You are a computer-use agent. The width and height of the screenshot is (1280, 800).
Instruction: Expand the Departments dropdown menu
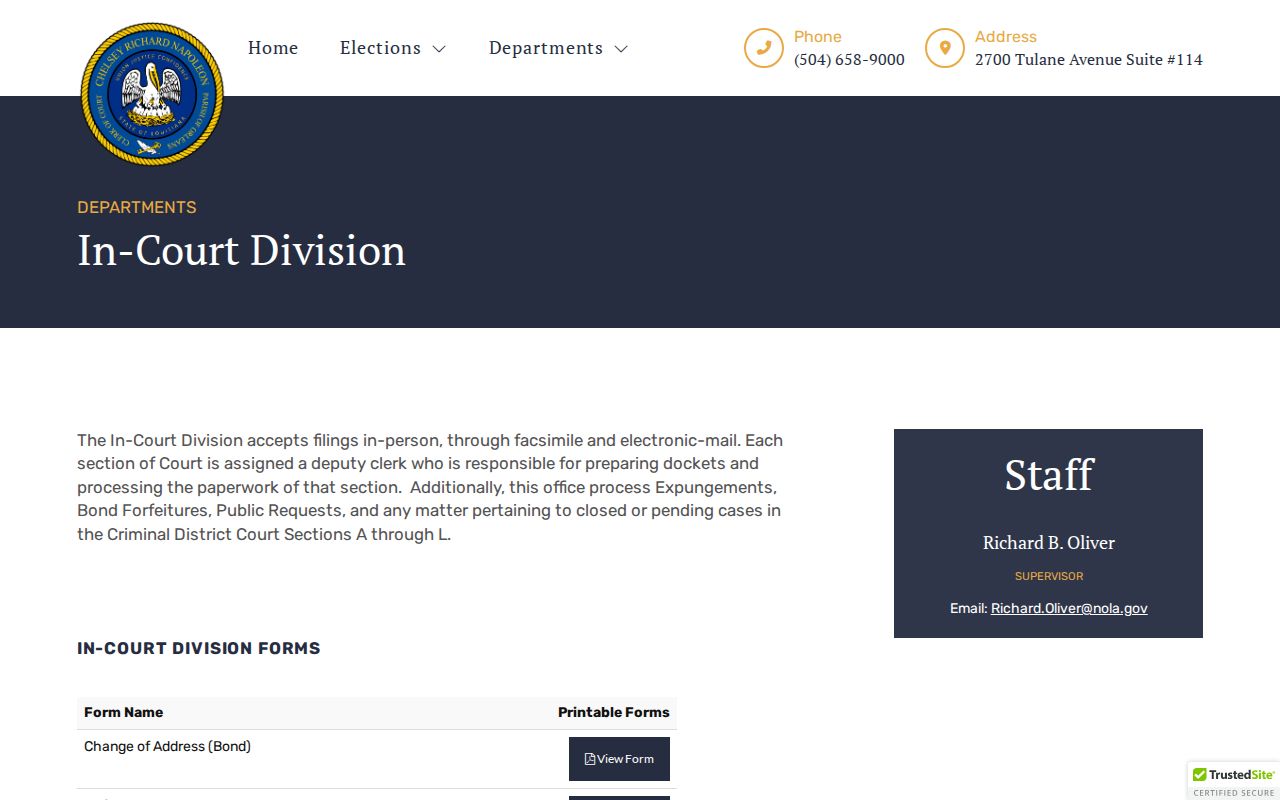[x=558, y=48]
